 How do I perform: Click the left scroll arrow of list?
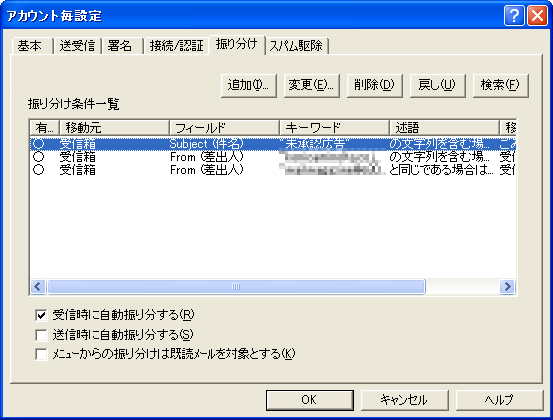38,286
